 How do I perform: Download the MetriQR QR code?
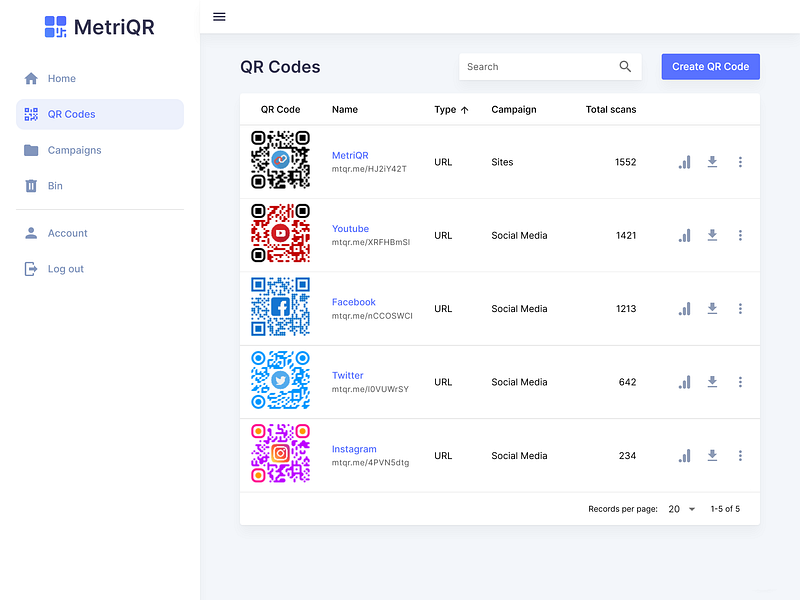coord(712,162)
